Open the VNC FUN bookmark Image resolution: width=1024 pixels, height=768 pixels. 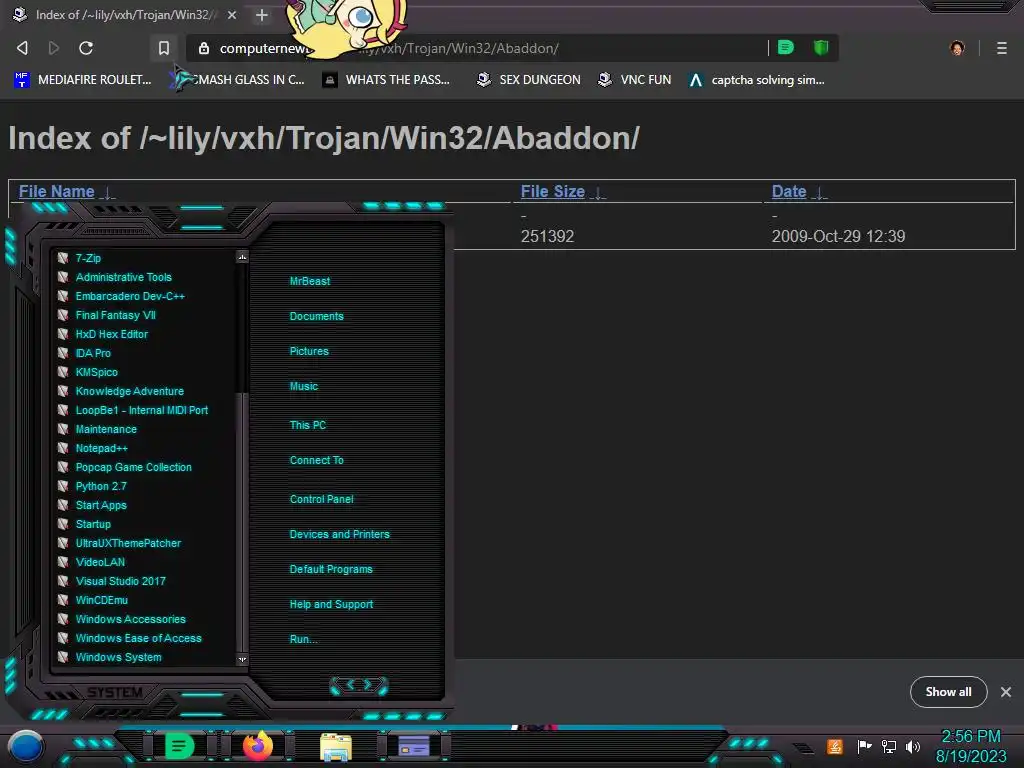coord(635,80)
